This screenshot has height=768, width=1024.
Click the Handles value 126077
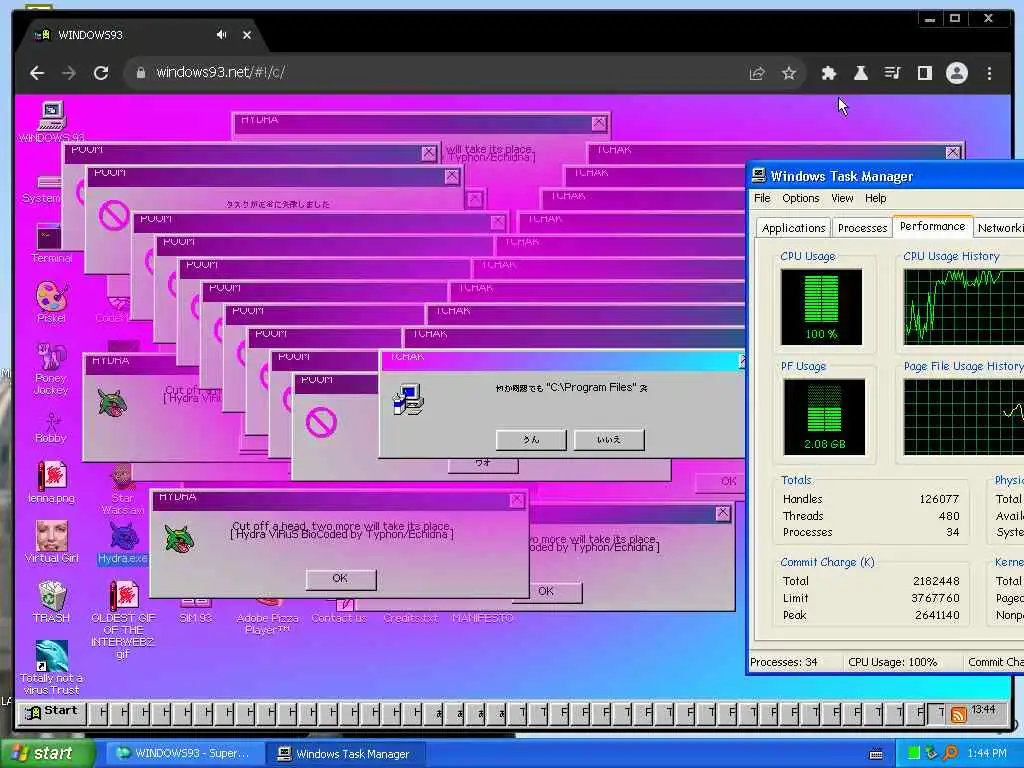click(x=939, y=499)
